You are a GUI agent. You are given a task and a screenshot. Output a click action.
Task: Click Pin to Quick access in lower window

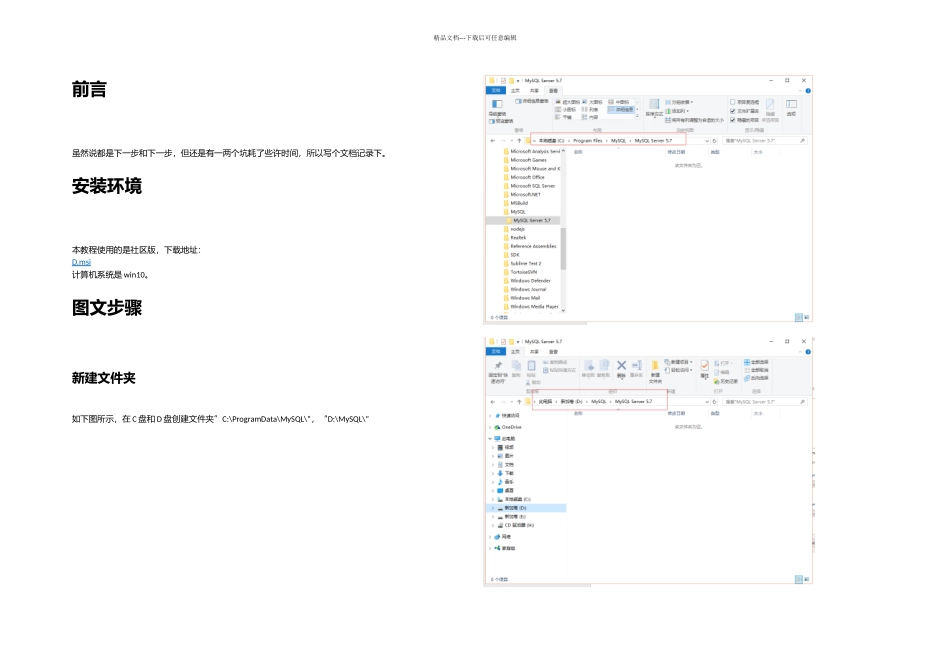point(497,371)
